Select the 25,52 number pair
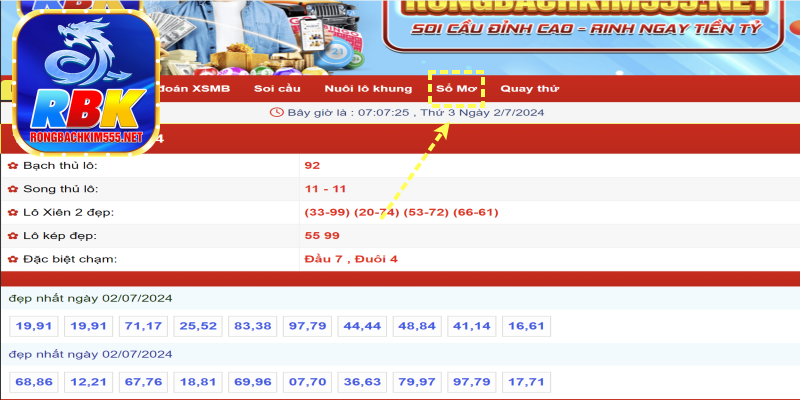The image size is (800, 400). [x=198, y=326]
